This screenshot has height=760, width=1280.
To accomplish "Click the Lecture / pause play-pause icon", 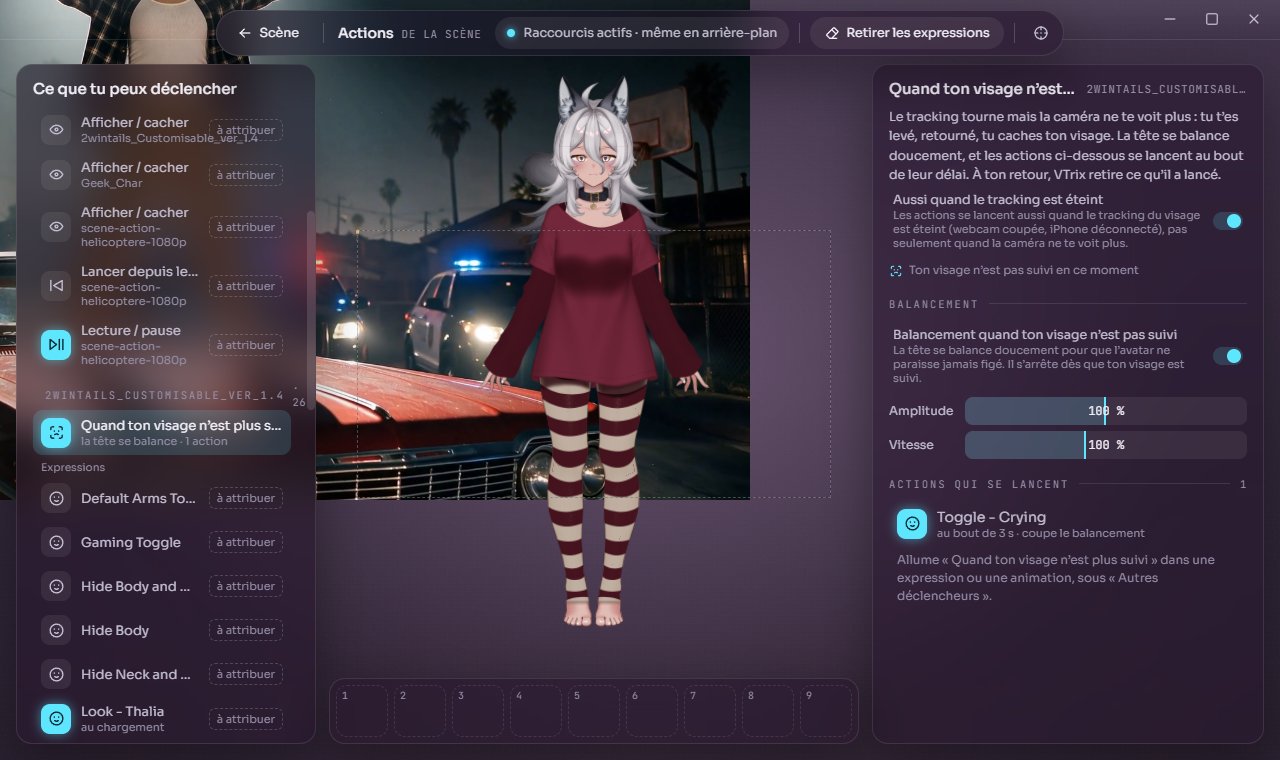I will click(56, 345).
